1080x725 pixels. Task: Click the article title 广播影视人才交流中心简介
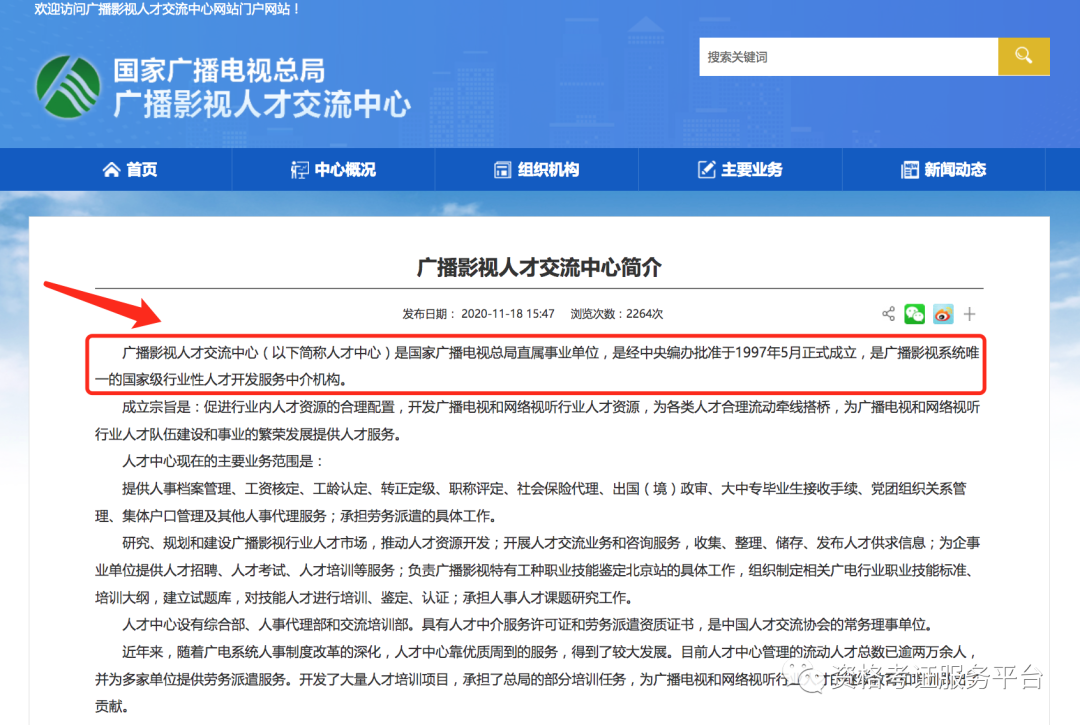coord(540,260)
